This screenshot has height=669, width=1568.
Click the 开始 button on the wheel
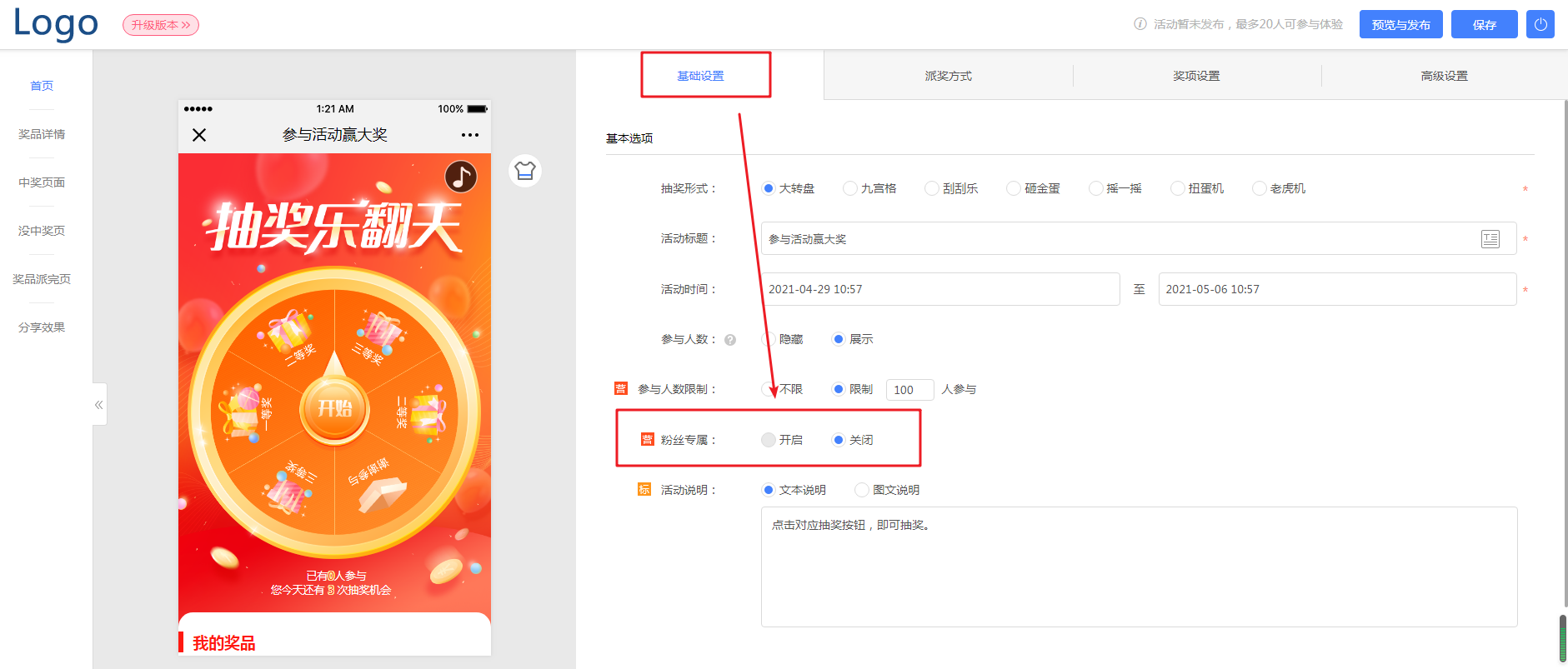tap(334, 408)
